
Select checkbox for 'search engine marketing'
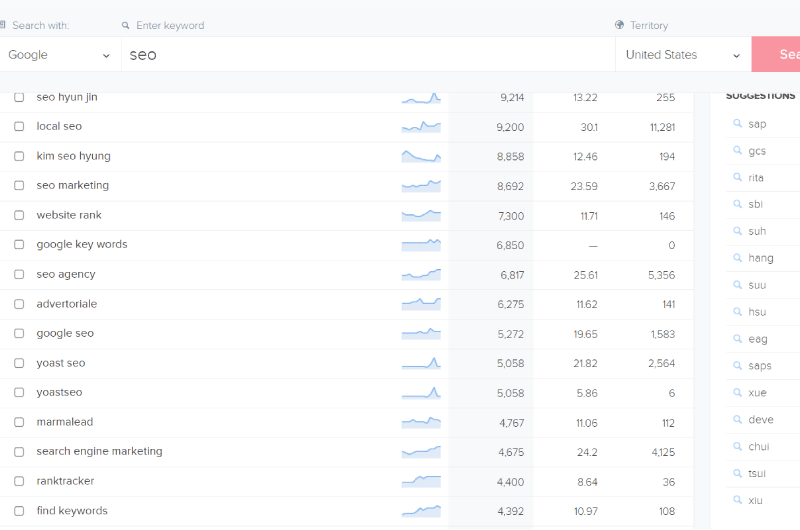click(19, 452)
